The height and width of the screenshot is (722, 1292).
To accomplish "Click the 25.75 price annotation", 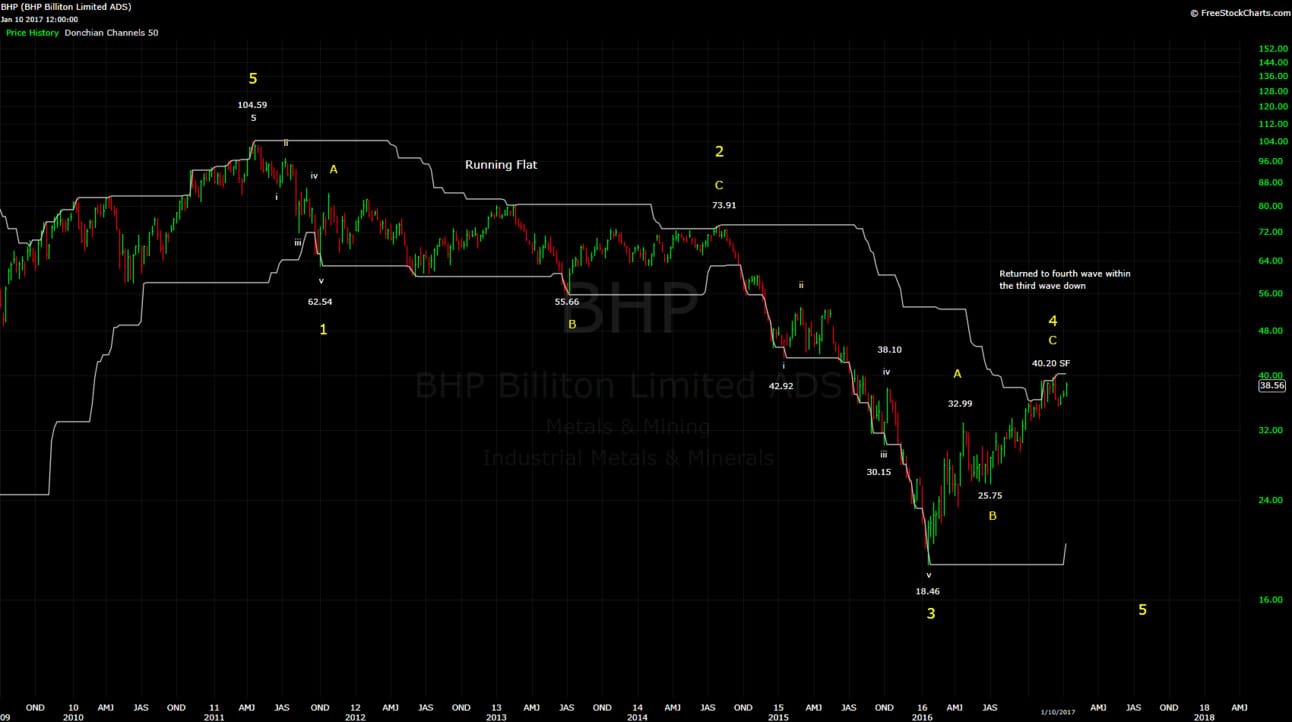I will (x=990, y=495).
